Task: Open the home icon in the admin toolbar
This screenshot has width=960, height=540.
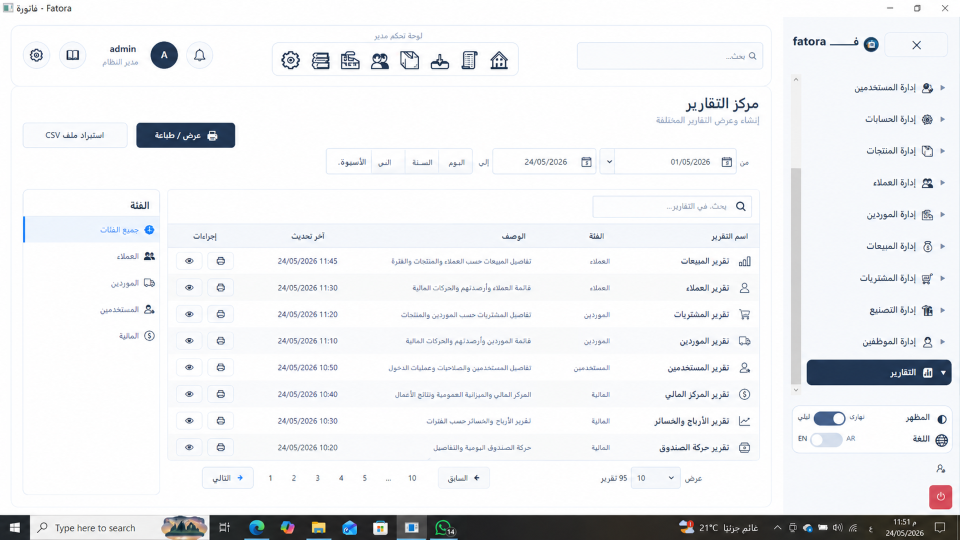Action: 499,60
